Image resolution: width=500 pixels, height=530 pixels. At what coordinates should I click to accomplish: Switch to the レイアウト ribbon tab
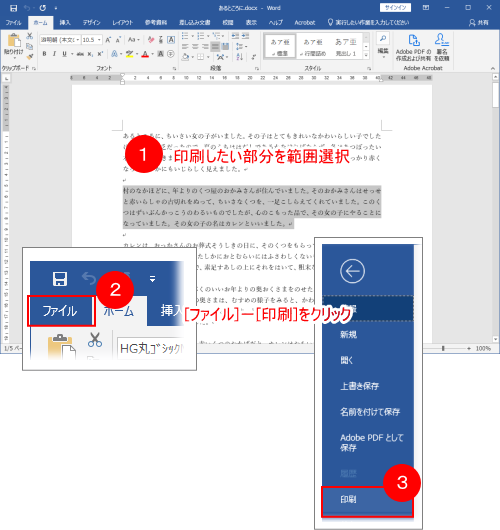pyautogui.click(x=123, y=23)
